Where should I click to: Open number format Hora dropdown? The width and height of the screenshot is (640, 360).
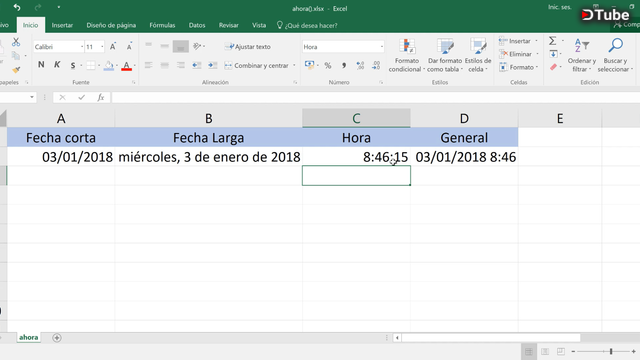pyautogui.click(x=382, y=47)
